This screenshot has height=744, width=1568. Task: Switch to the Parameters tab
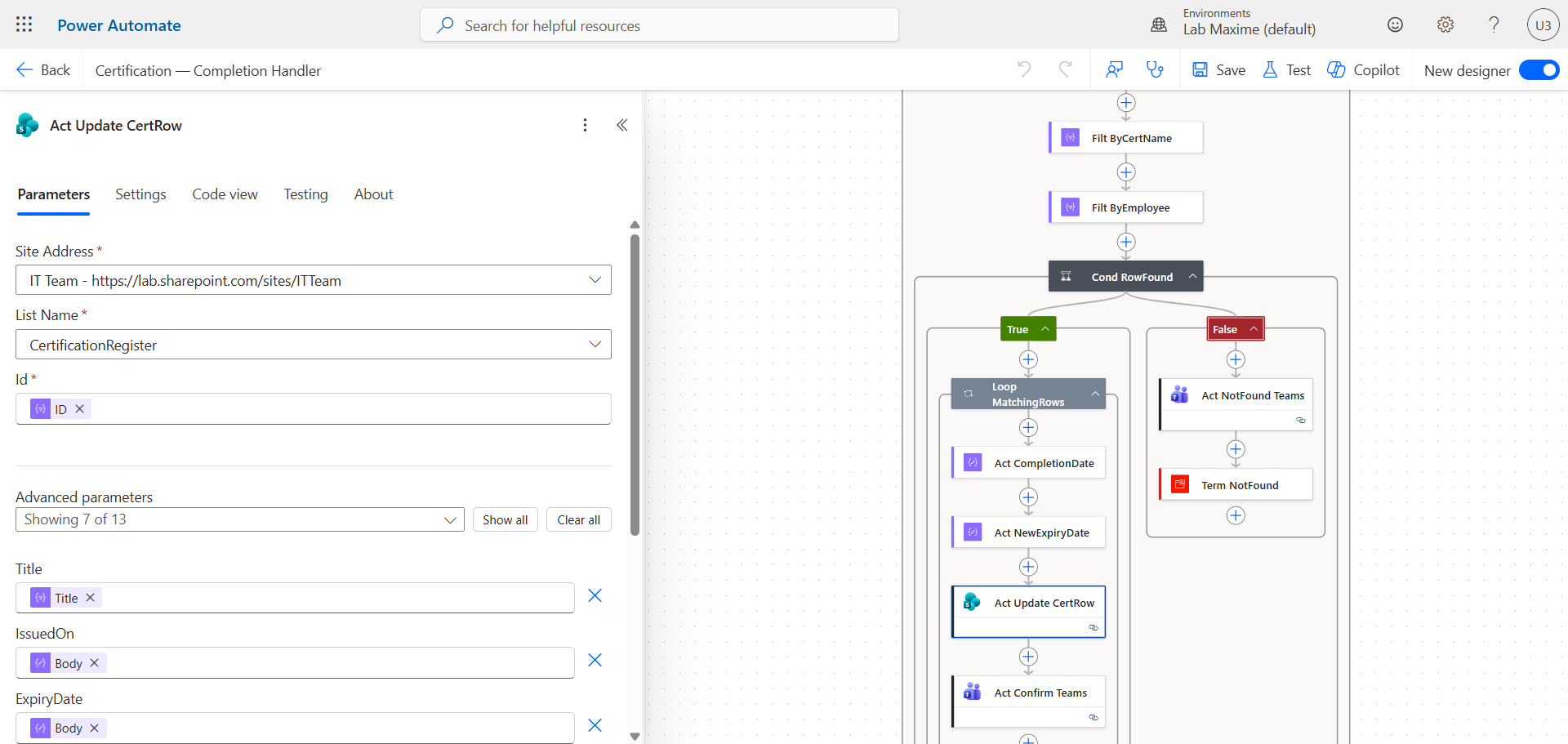pyautogui.click(x=54, y=194)
